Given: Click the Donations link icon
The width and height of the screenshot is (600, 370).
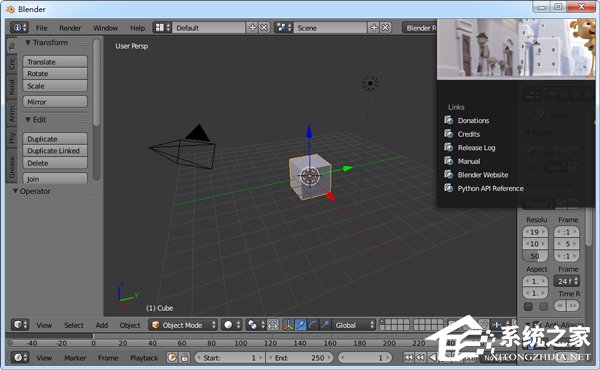Looking at the screenshot, I should click(448, 120).
